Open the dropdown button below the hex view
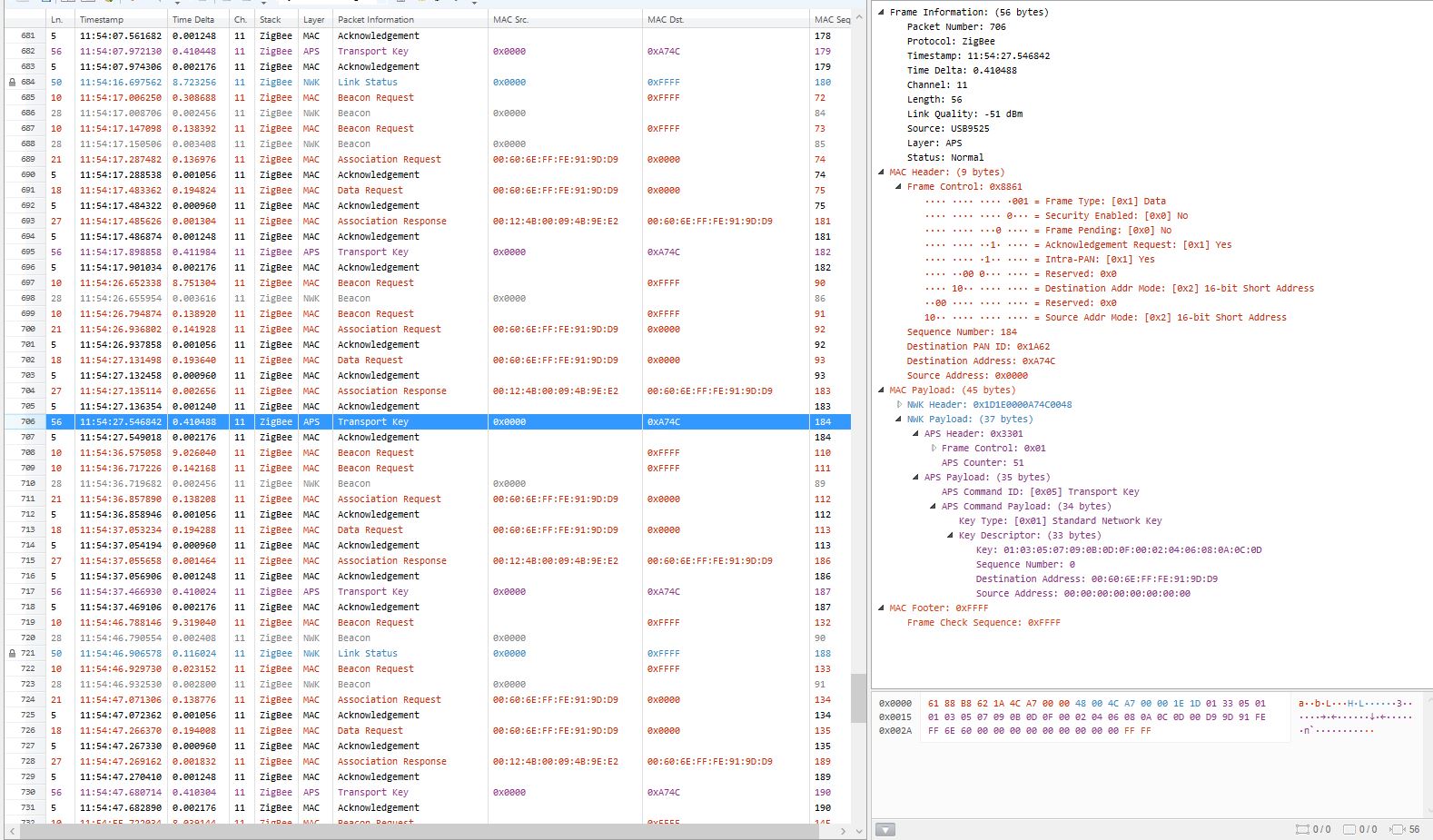This screenshot has width=1433, height=840. coord(885,829)
